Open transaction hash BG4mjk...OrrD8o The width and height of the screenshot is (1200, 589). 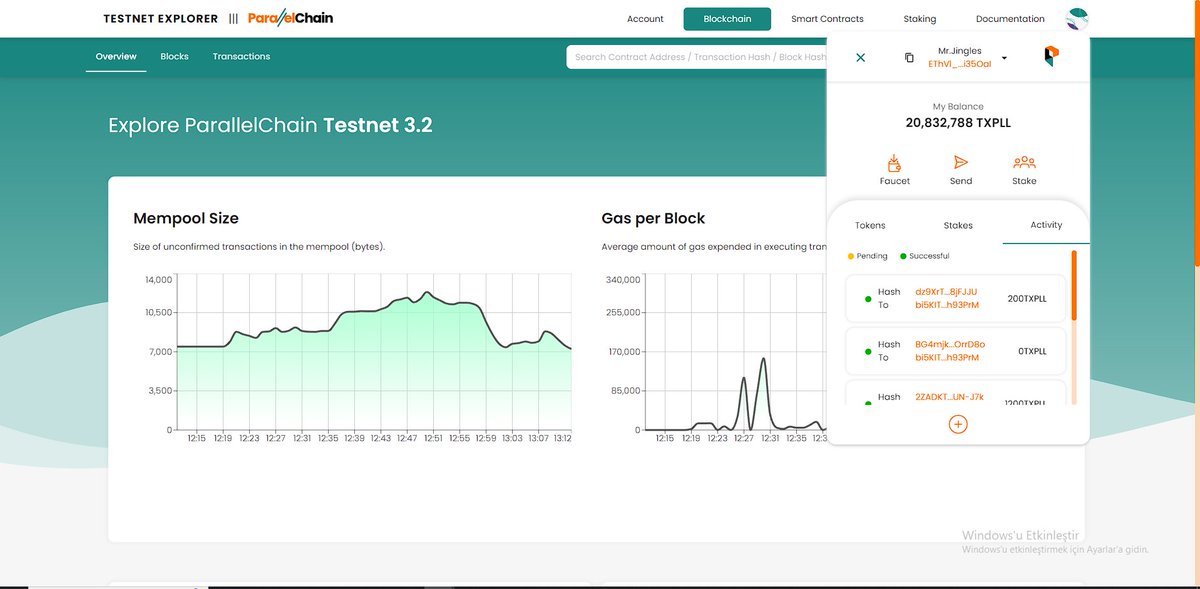950,344
